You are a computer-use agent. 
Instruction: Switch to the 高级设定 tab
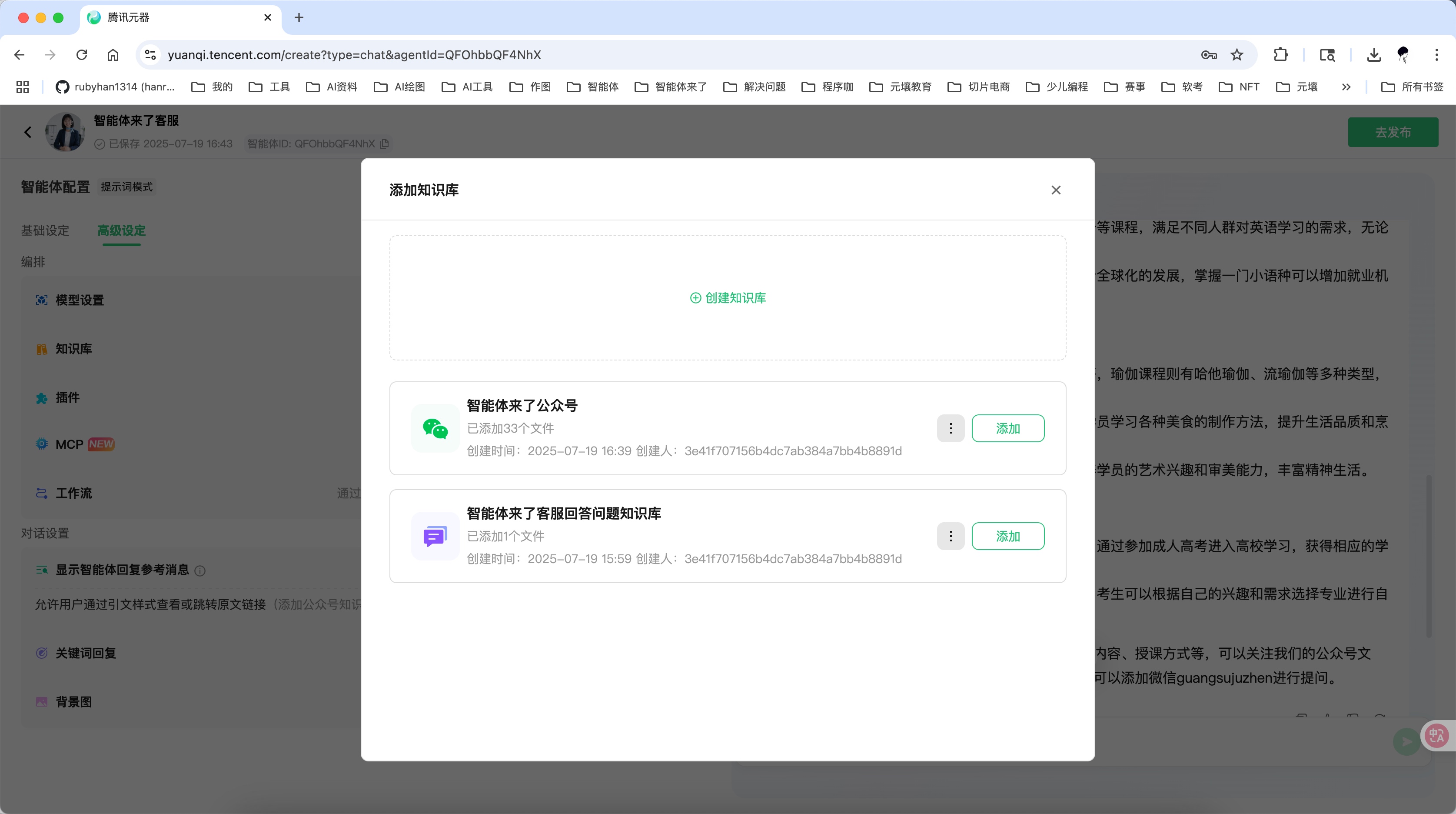point(121,231)
